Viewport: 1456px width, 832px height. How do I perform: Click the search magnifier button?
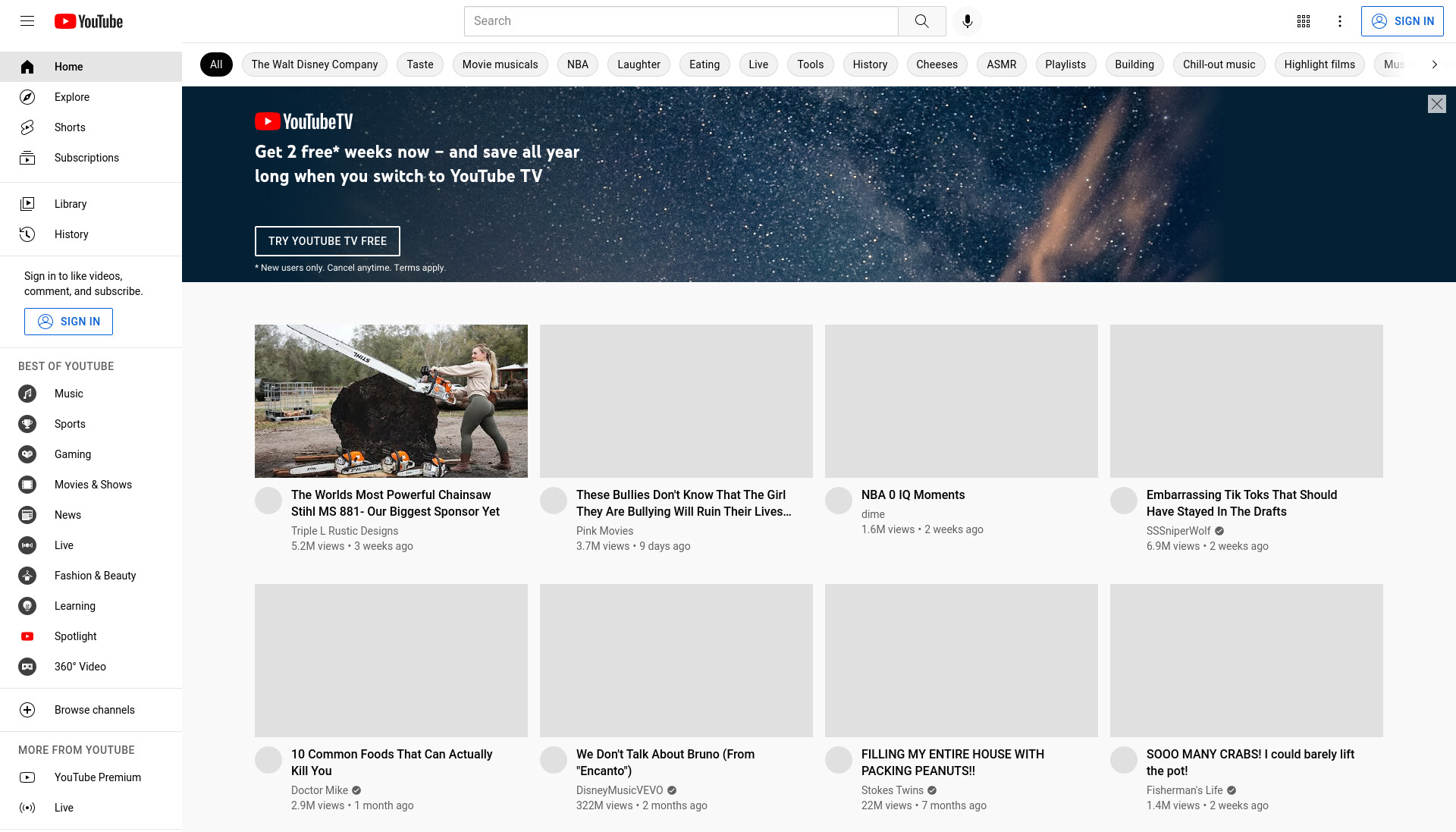pos(921,21)
